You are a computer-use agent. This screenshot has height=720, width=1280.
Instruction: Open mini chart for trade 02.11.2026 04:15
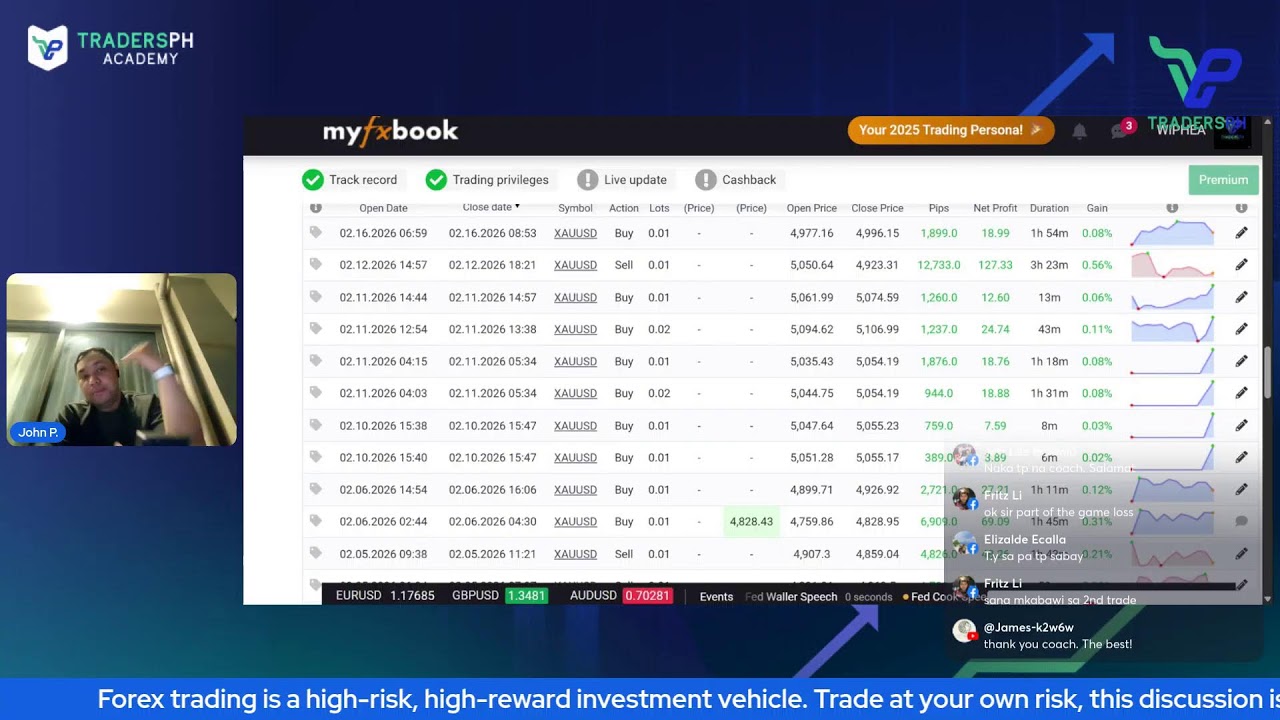click(x=1172, y=361)
